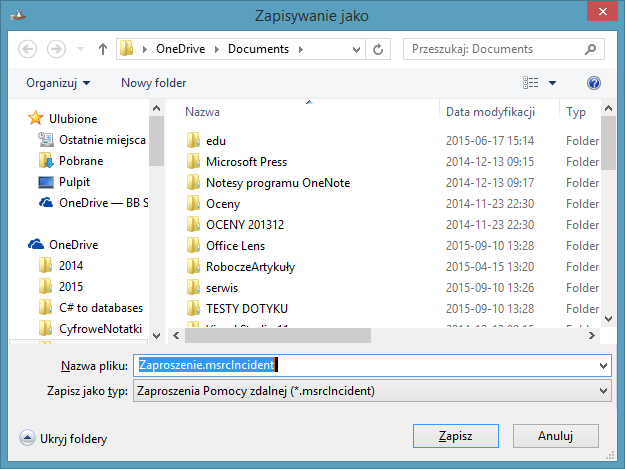The width and height of the screenshot is (625, 469).
Task: Click the Back navigation arrow
Action: click(x=28, y=49)
